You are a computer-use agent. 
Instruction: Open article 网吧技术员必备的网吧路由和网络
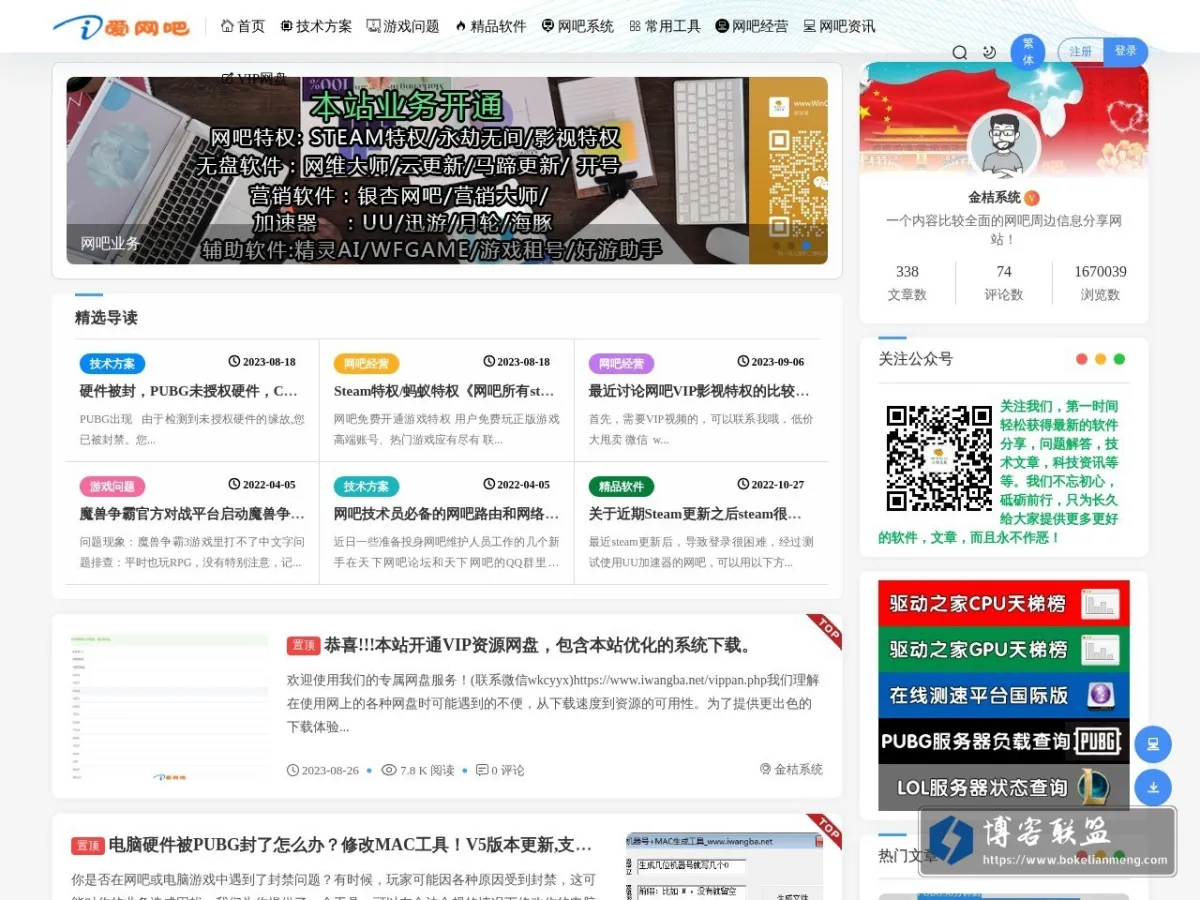447,514
